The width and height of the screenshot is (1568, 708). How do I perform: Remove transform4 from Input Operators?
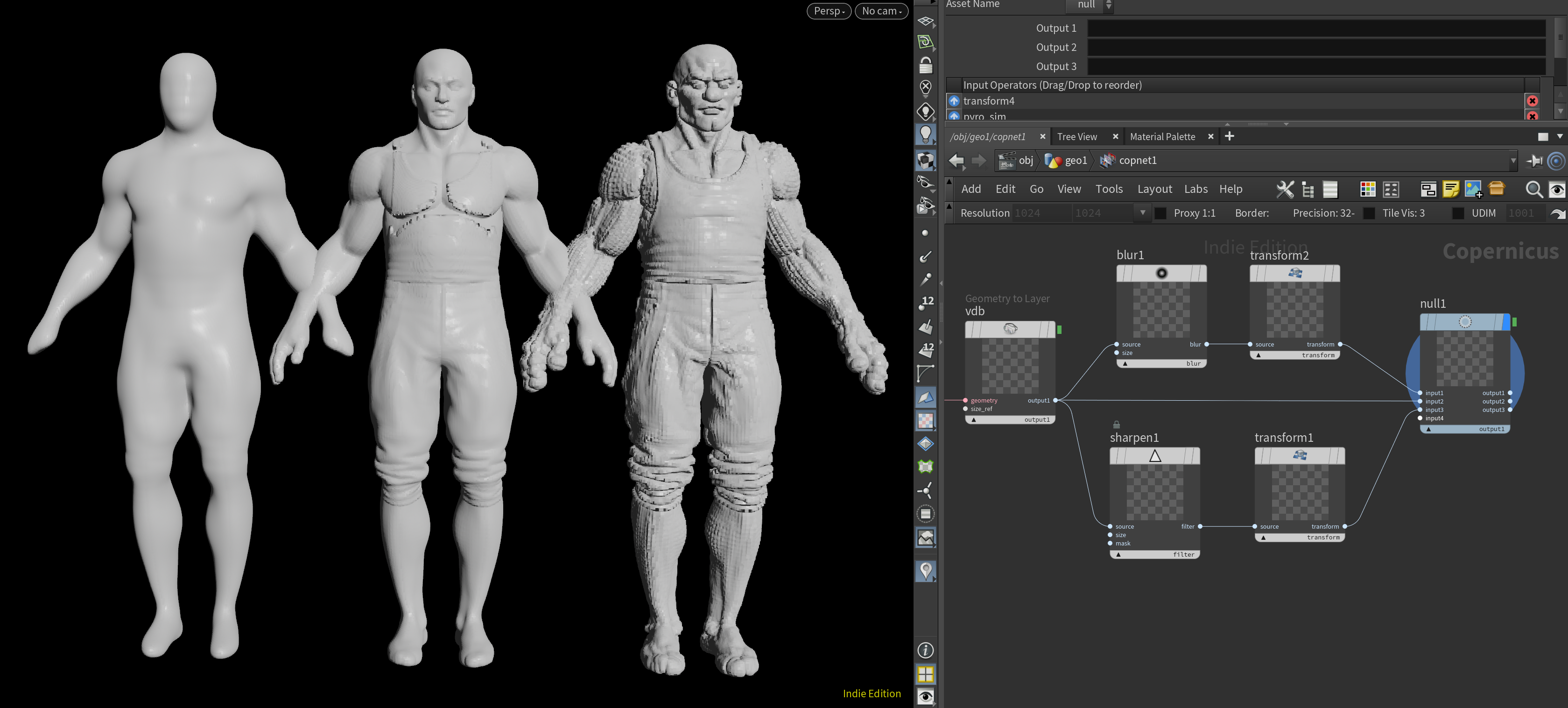1532,101
